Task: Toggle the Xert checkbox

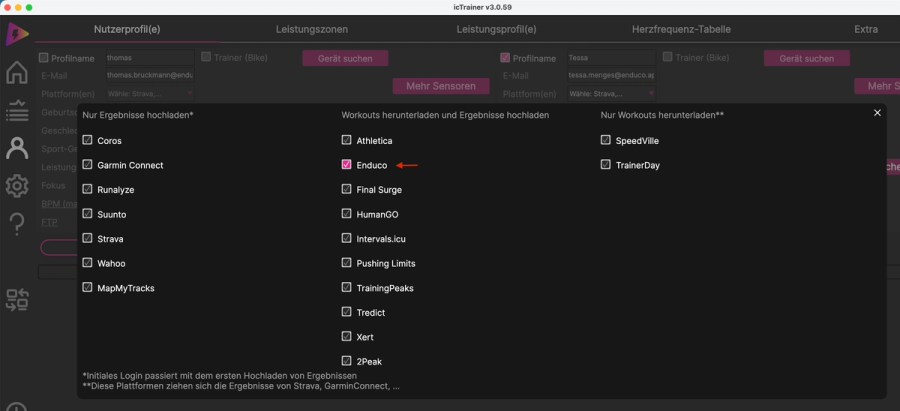Action: pyautogui.click(x=346, y=336)
